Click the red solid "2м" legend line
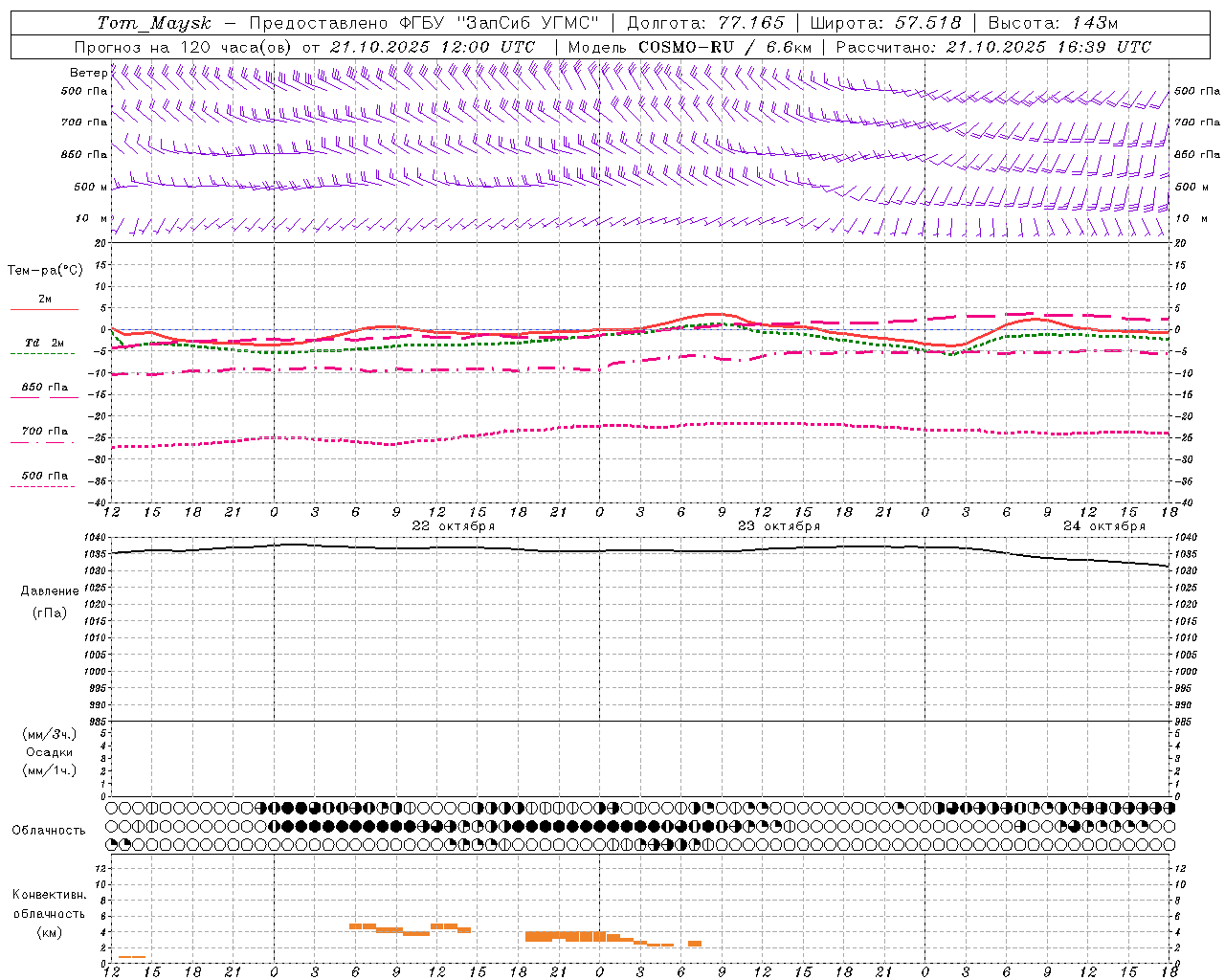Image resolution: width=1225 pixels, height=980 pixels. point(44,310)
